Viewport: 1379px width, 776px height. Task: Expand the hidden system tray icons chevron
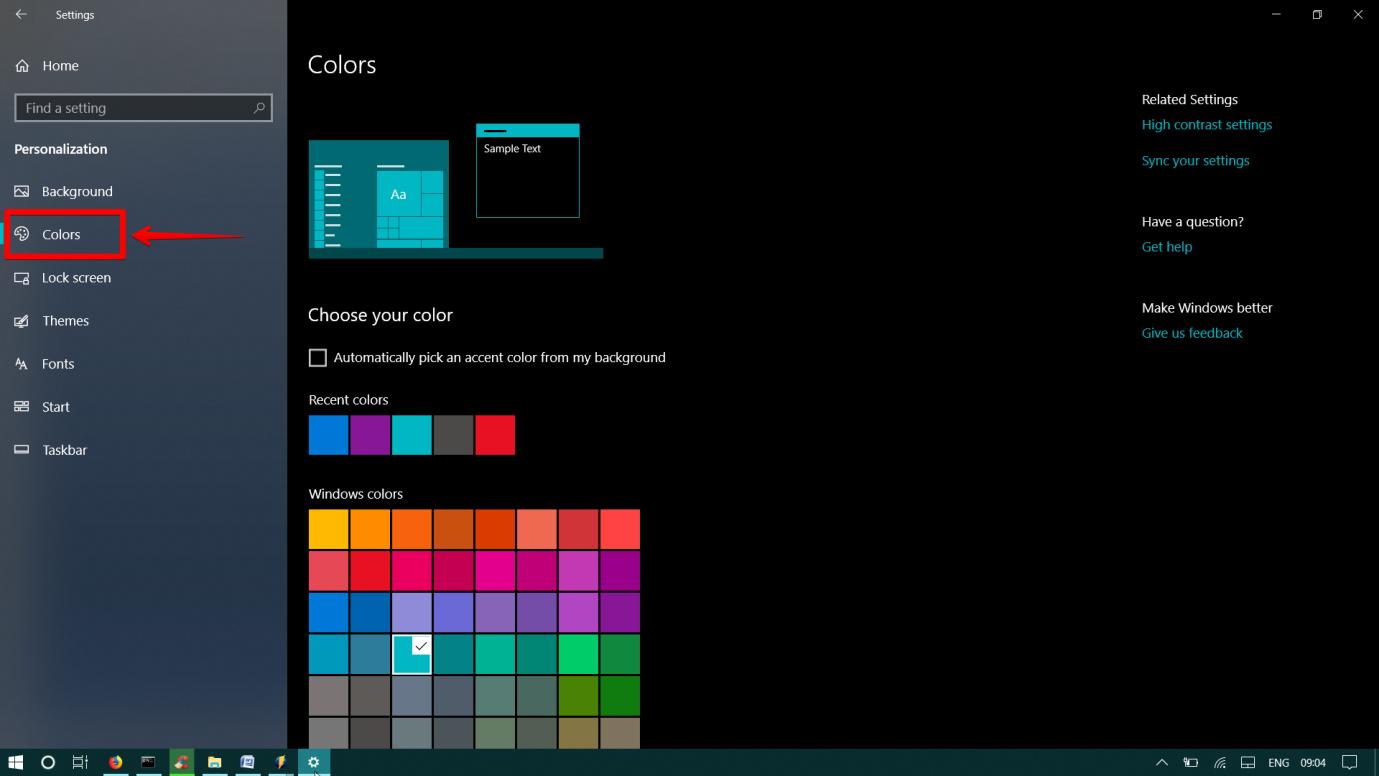(x=1161, y=762)
